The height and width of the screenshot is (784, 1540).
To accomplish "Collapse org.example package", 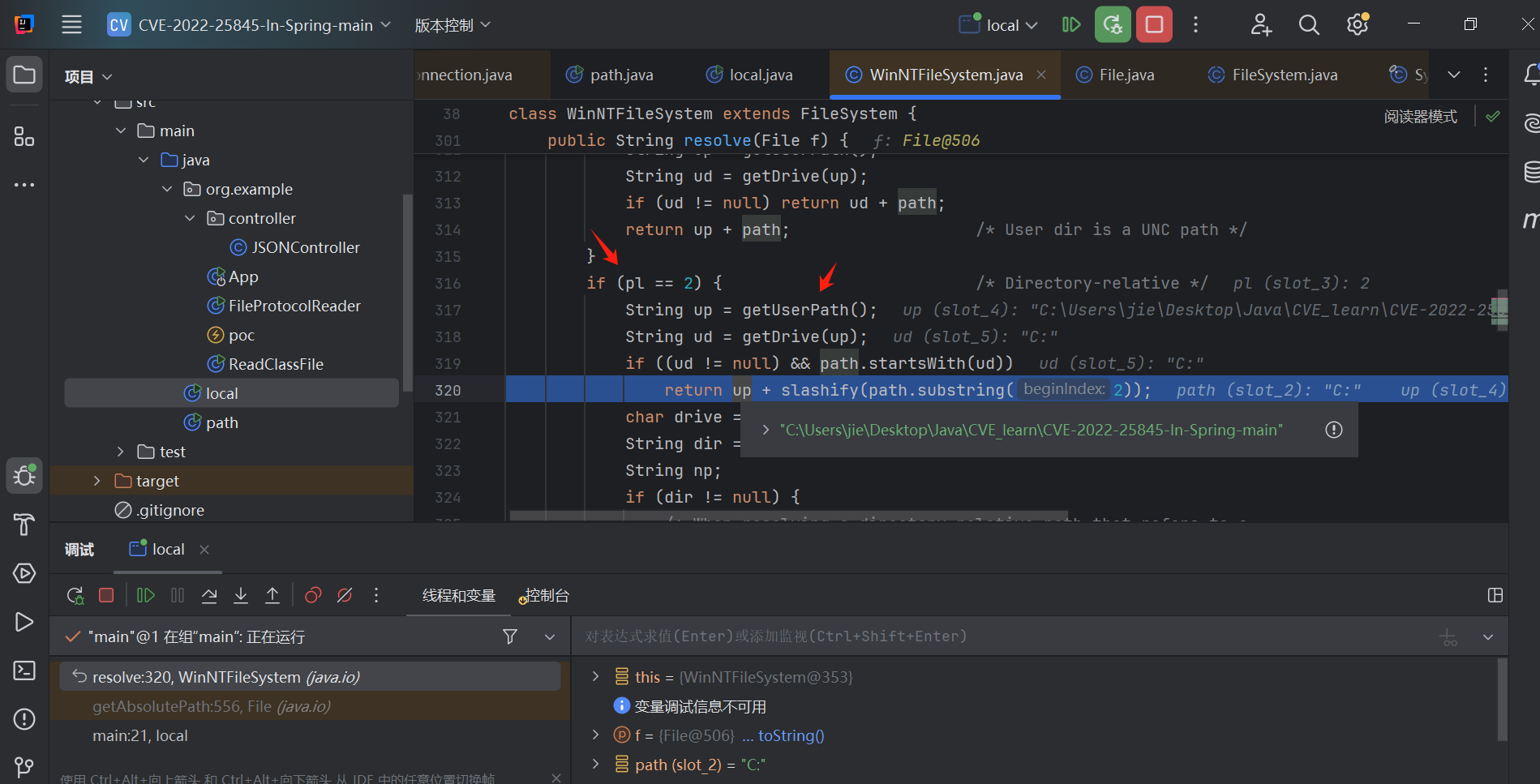I will [x=167, y=189].
